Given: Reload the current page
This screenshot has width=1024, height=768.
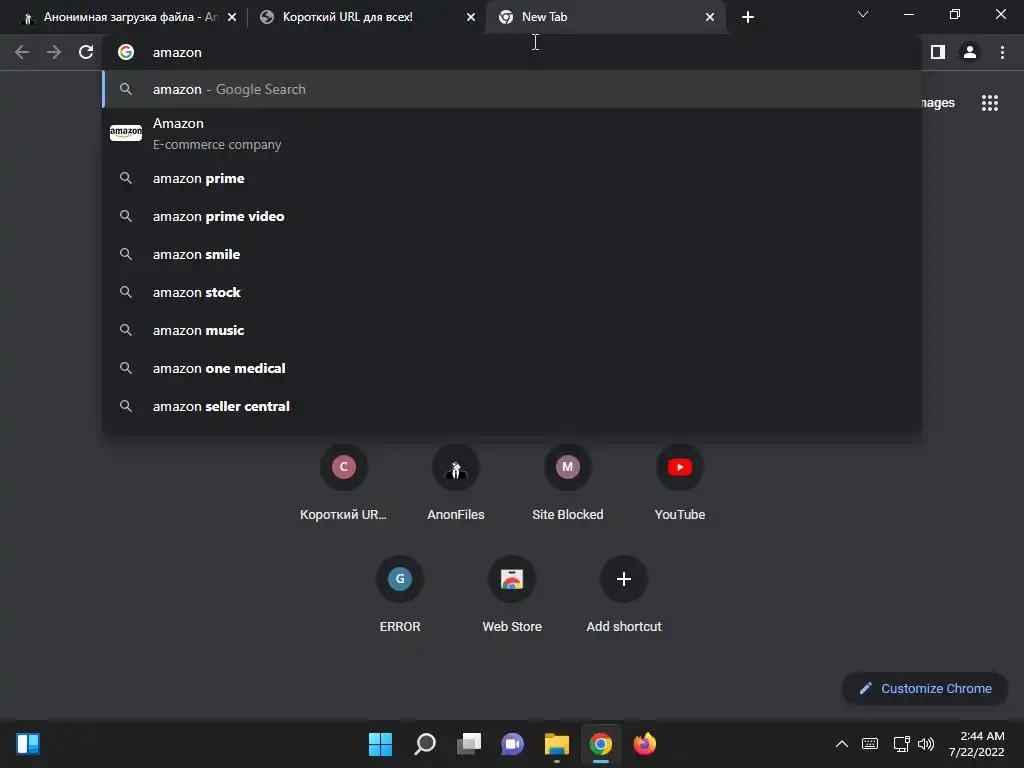Looking at the screenshot, I should (86, 52).
